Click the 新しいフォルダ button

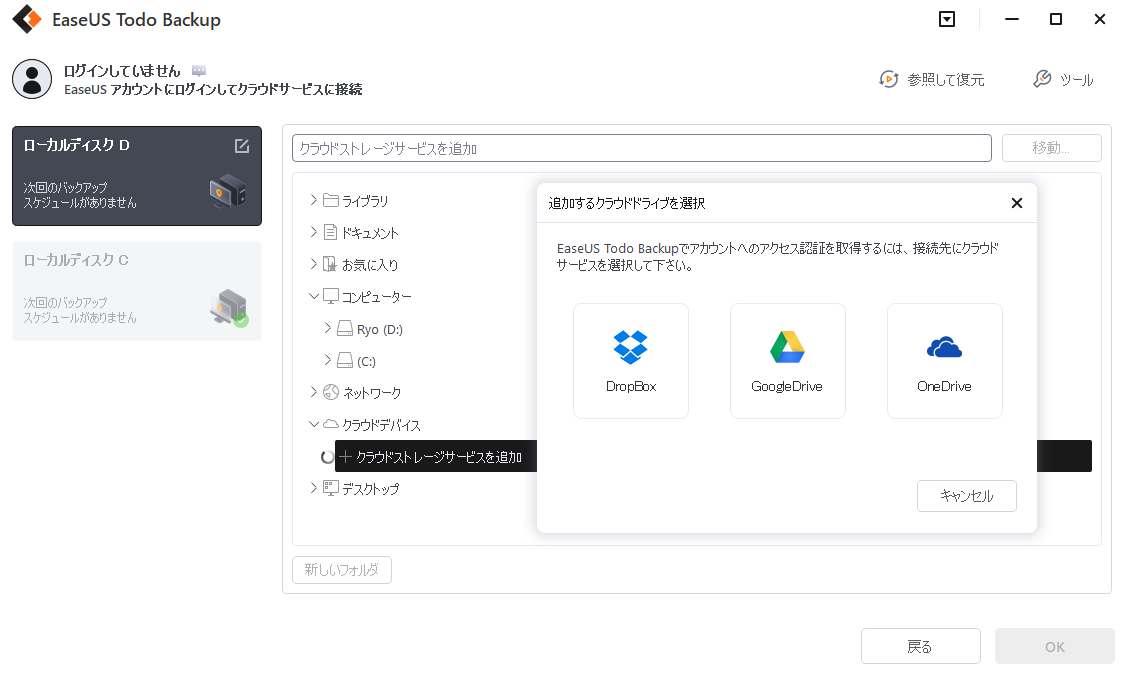(341, 569)
